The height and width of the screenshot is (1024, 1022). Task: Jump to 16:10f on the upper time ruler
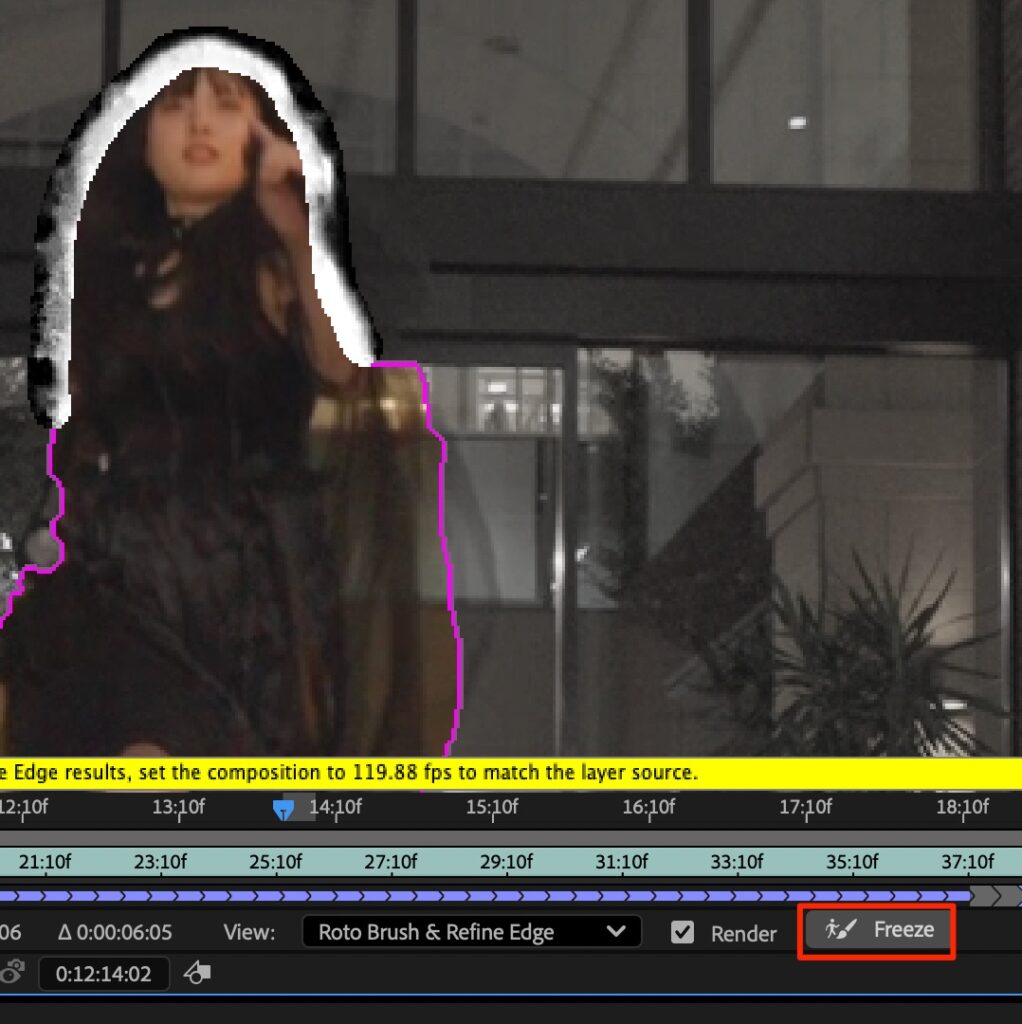[648, 806]
